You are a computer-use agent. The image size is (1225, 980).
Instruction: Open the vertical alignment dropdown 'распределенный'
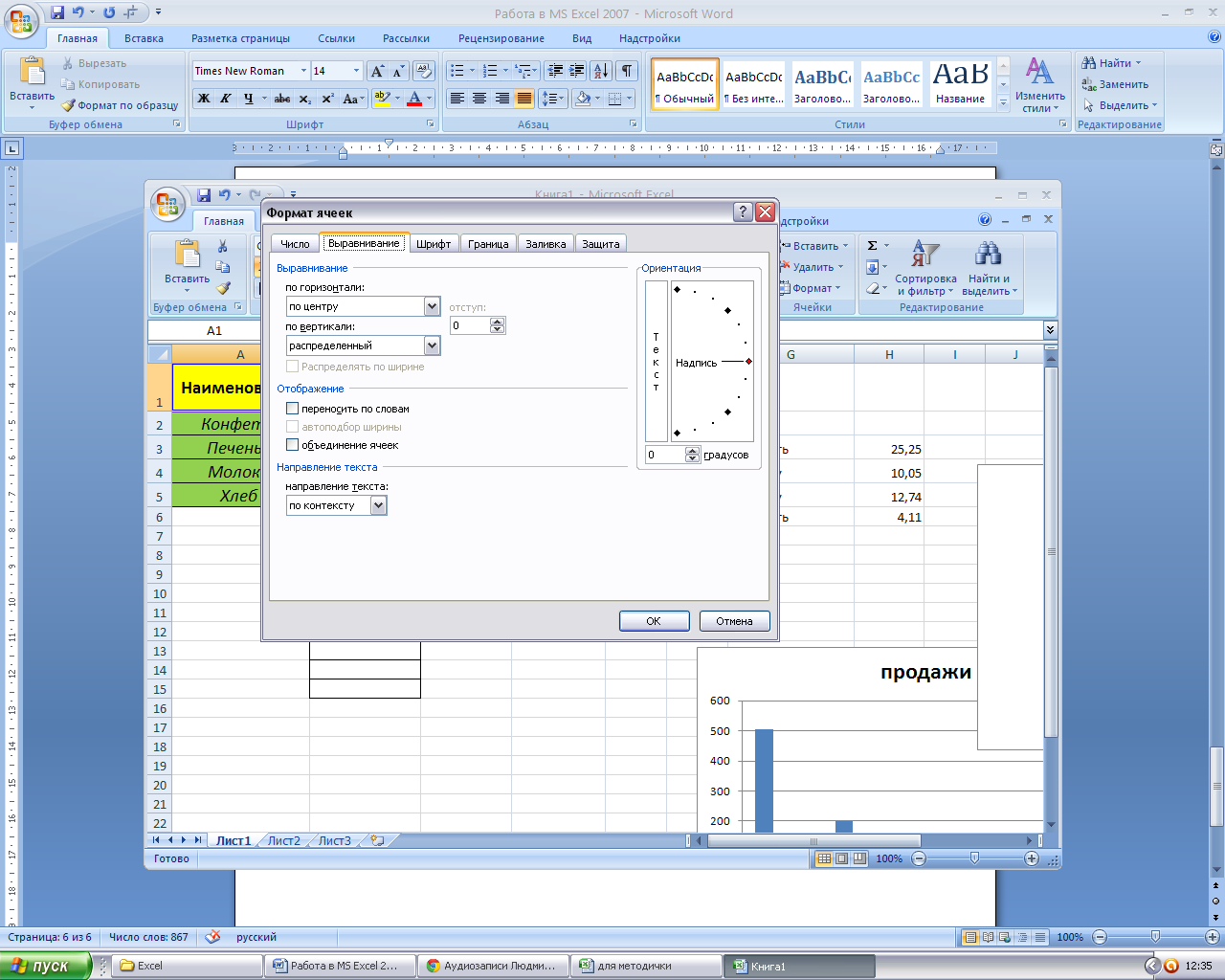[432, 345]
